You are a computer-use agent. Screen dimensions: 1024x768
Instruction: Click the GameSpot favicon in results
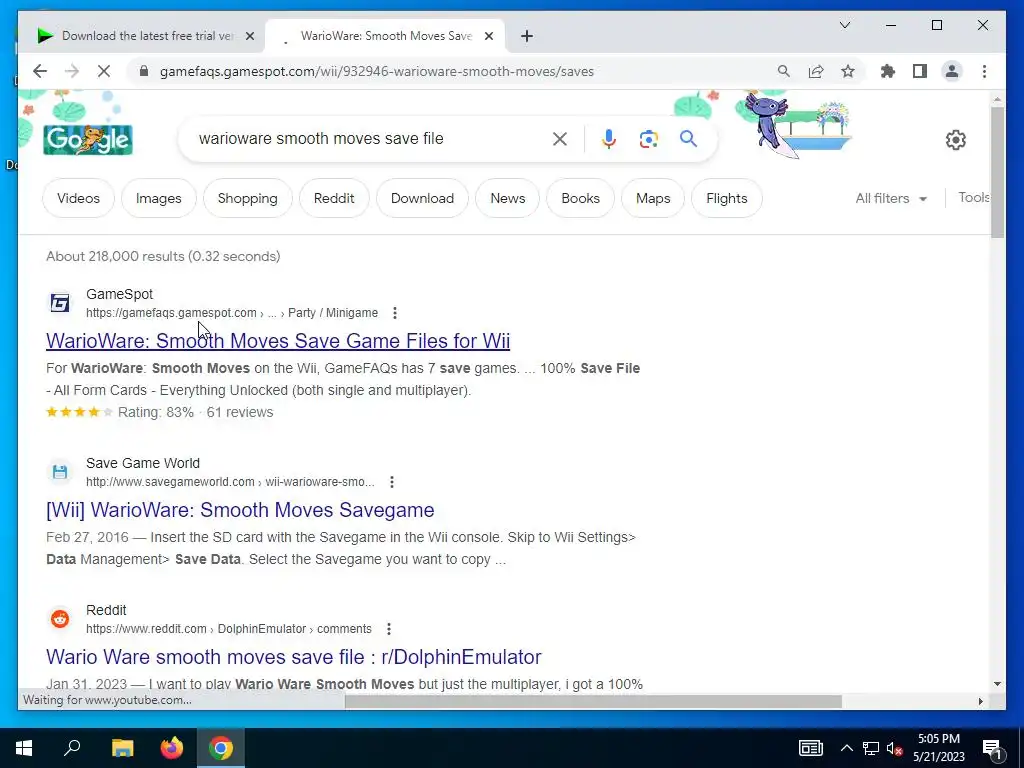(60, 303)
